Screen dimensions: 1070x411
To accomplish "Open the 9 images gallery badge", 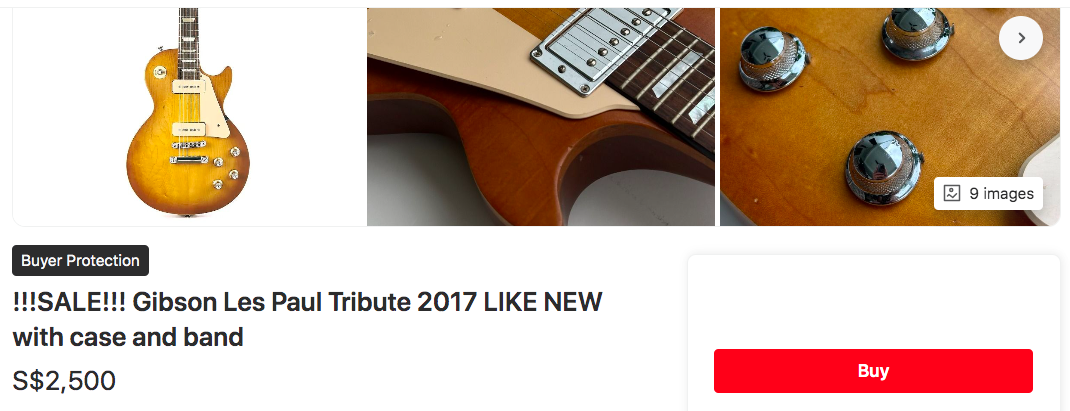I will coord(988,193).
